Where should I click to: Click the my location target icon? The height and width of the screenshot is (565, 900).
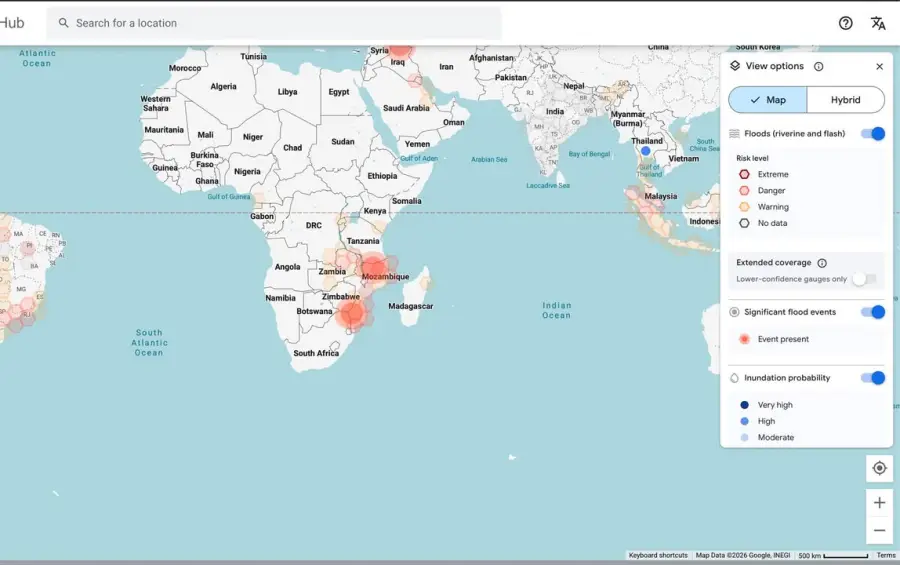879,468
